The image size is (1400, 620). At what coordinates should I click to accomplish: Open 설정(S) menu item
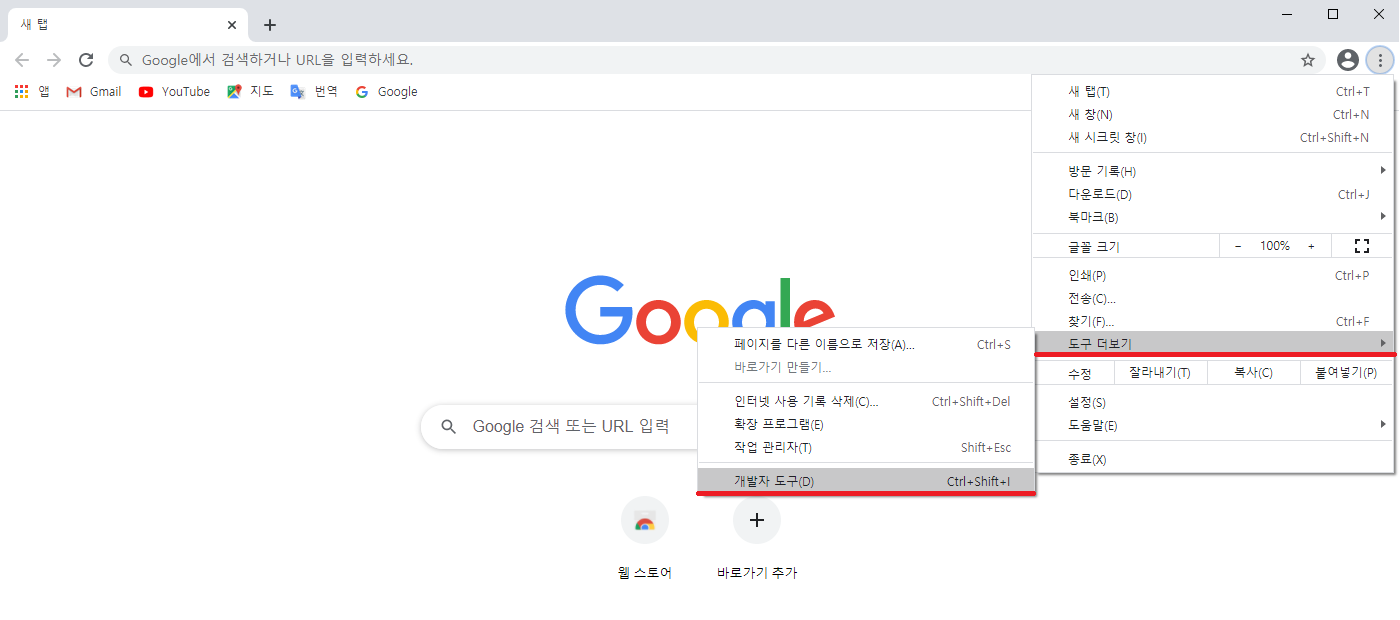1214,403
